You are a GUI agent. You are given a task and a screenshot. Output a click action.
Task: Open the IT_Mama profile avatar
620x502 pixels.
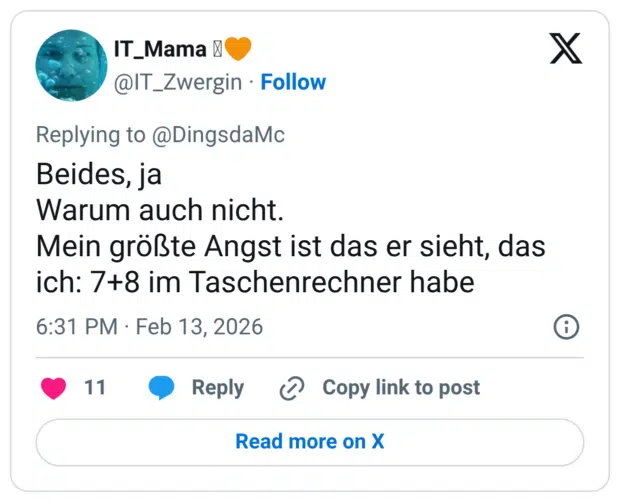pos(71,65)
